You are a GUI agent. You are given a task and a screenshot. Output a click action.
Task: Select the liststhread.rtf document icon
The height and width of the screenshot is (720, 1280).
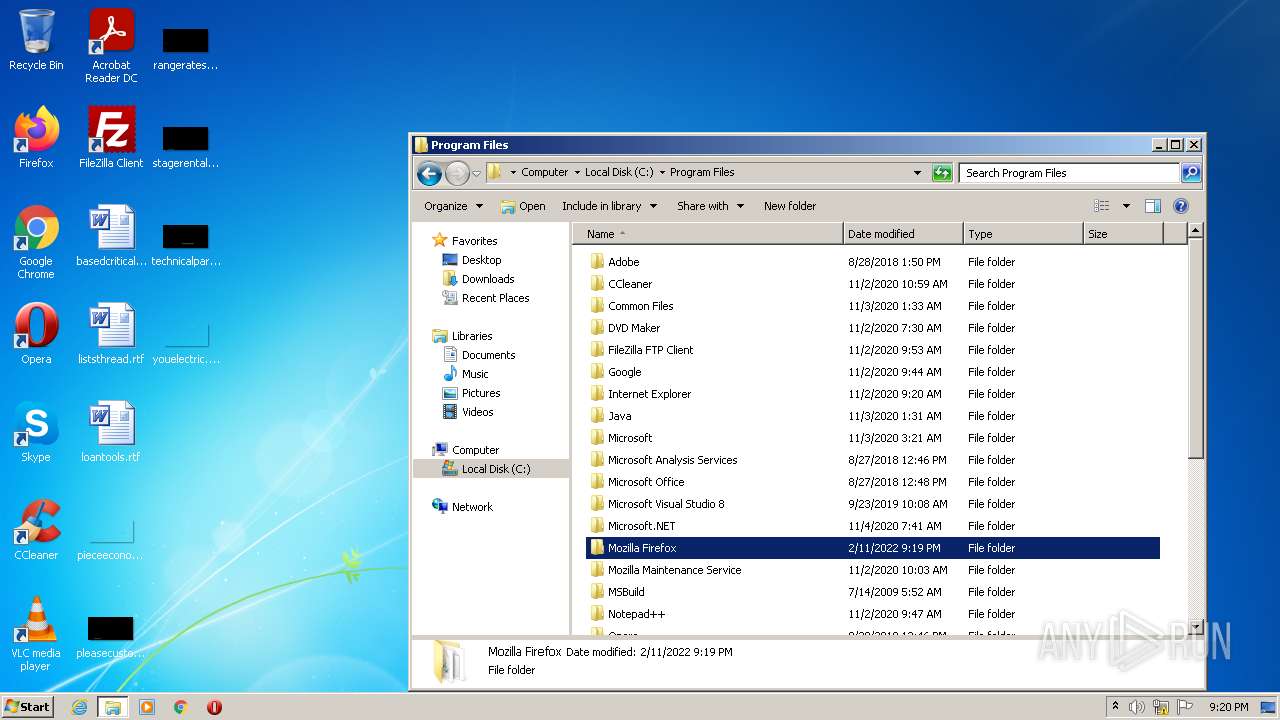111,334
